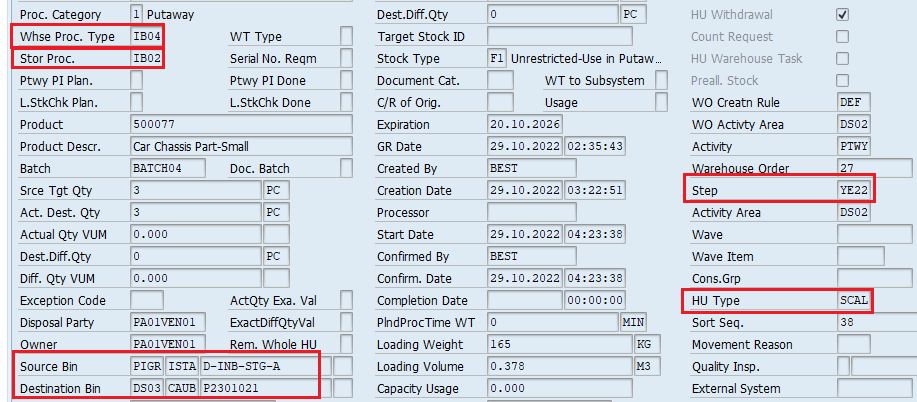
Task: Click the Source Bin value D-INB-STG-A
Action: (265, 367)
